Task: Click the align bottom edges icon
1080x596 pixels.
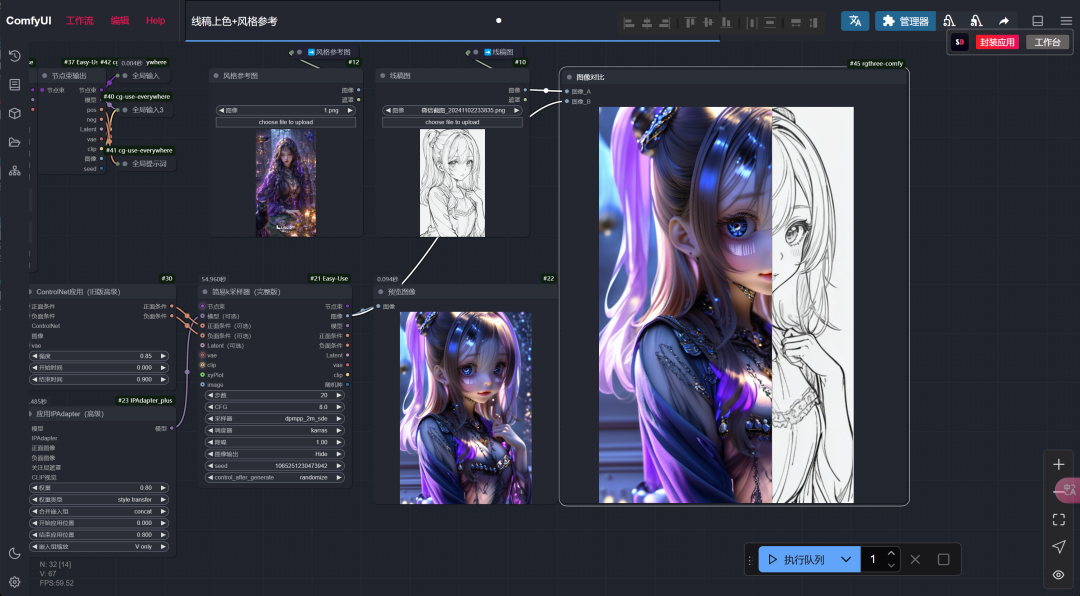Action: point(726,23)
